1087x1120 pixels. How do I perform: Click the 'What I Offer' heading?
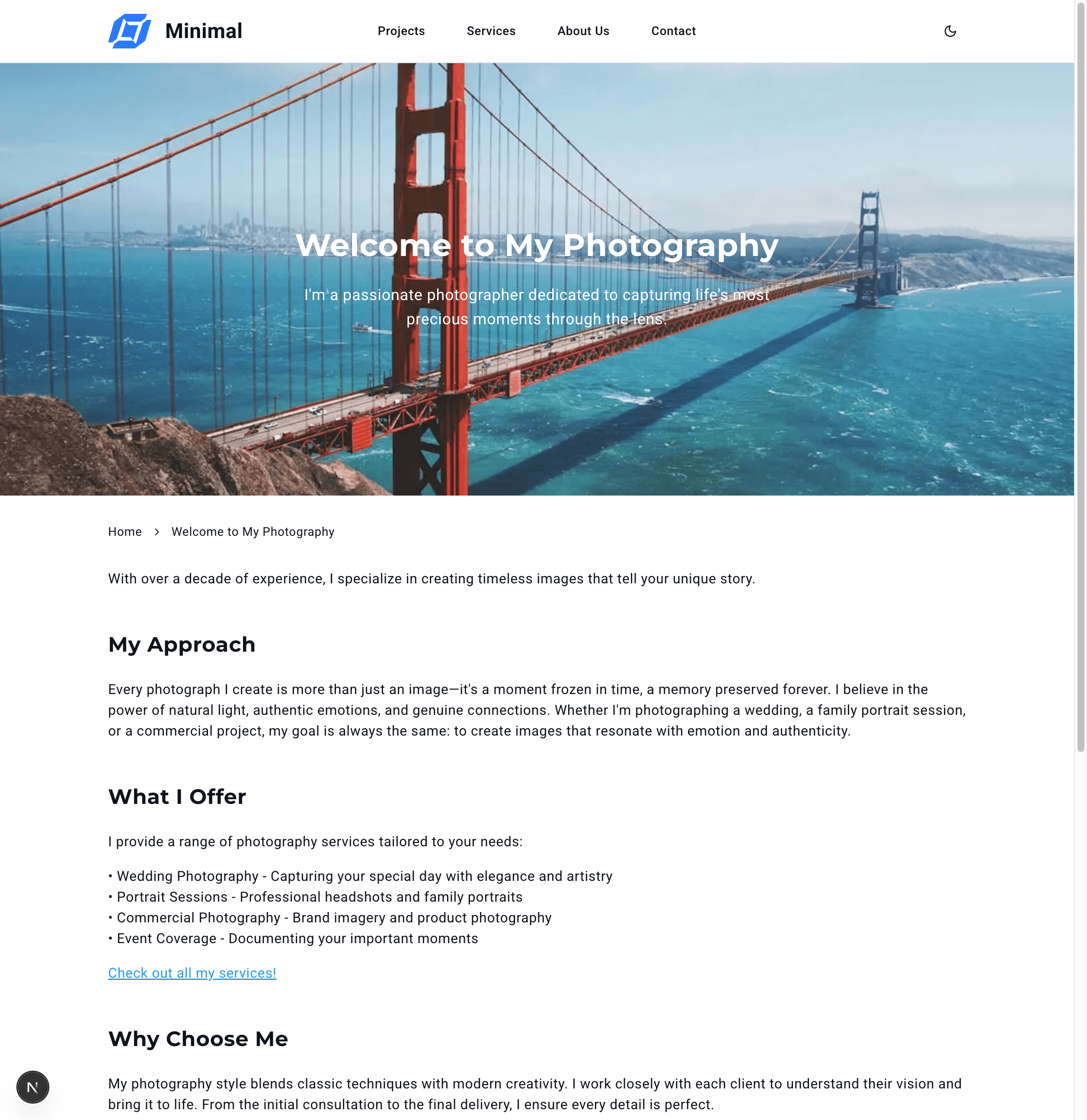coord(176,797)
